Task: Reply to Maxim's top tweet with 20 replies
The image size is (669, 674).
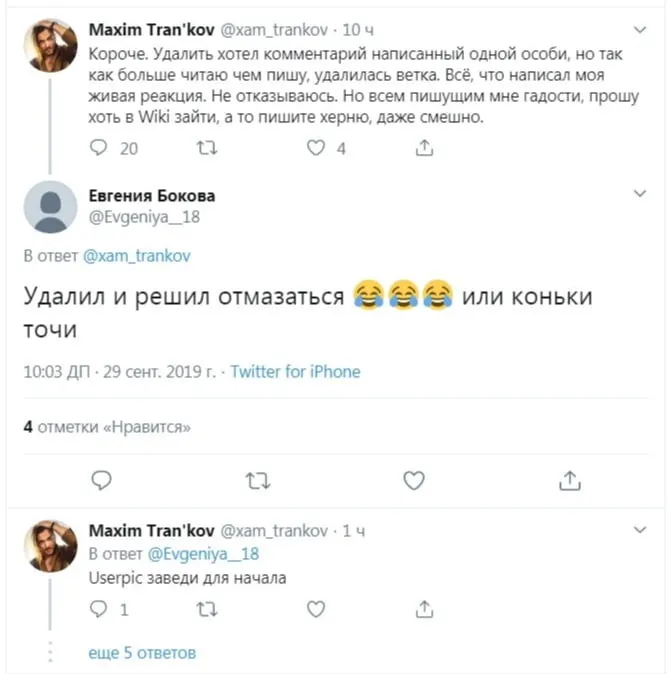Action: (x=98, y=148)
